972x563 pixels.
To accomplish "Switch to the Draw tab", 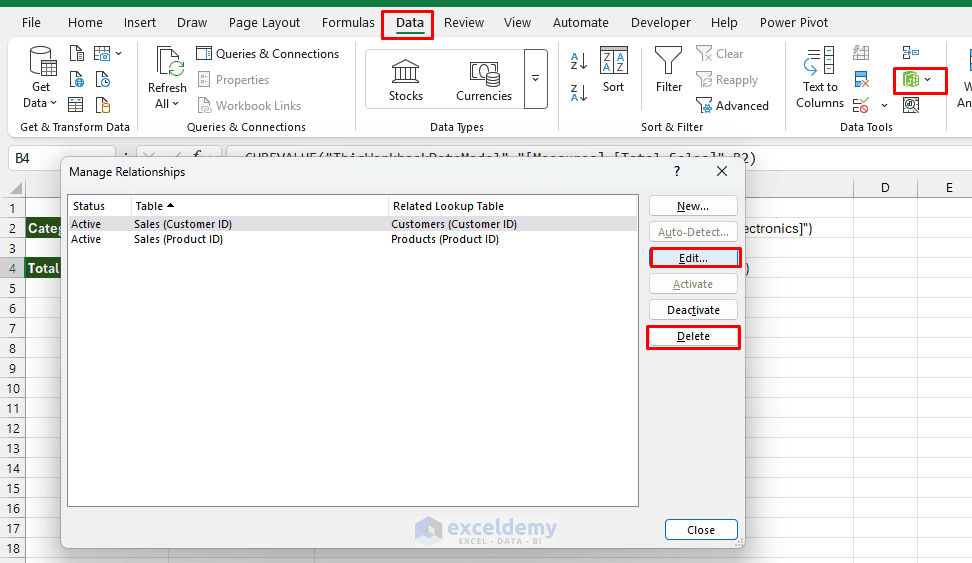I will pos(192,23).
